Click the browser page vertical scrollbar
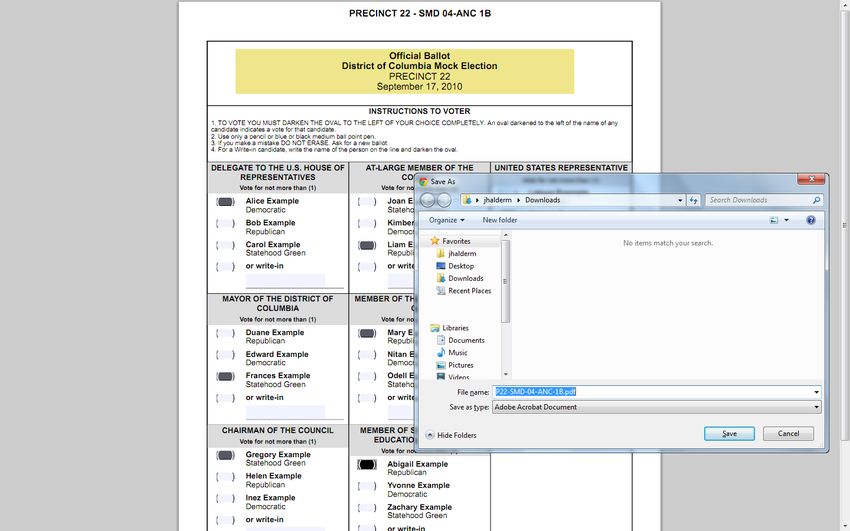 tap(844, 225)
